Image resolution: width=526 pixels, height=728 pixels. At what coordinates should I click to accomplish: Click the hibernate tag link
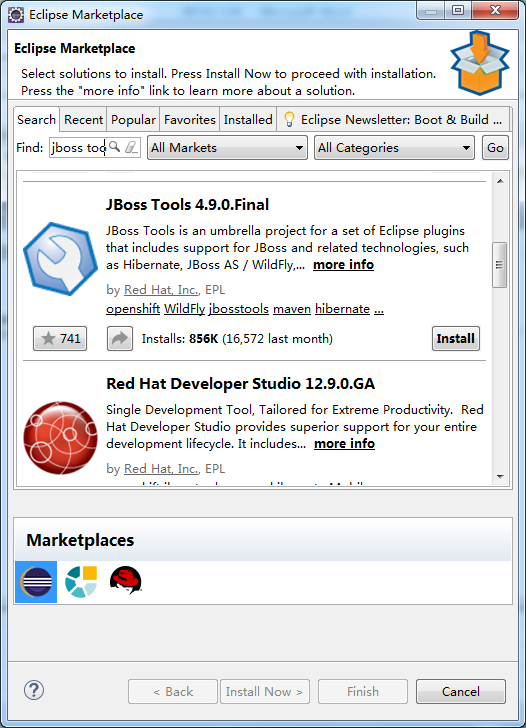tap(342, 309)
